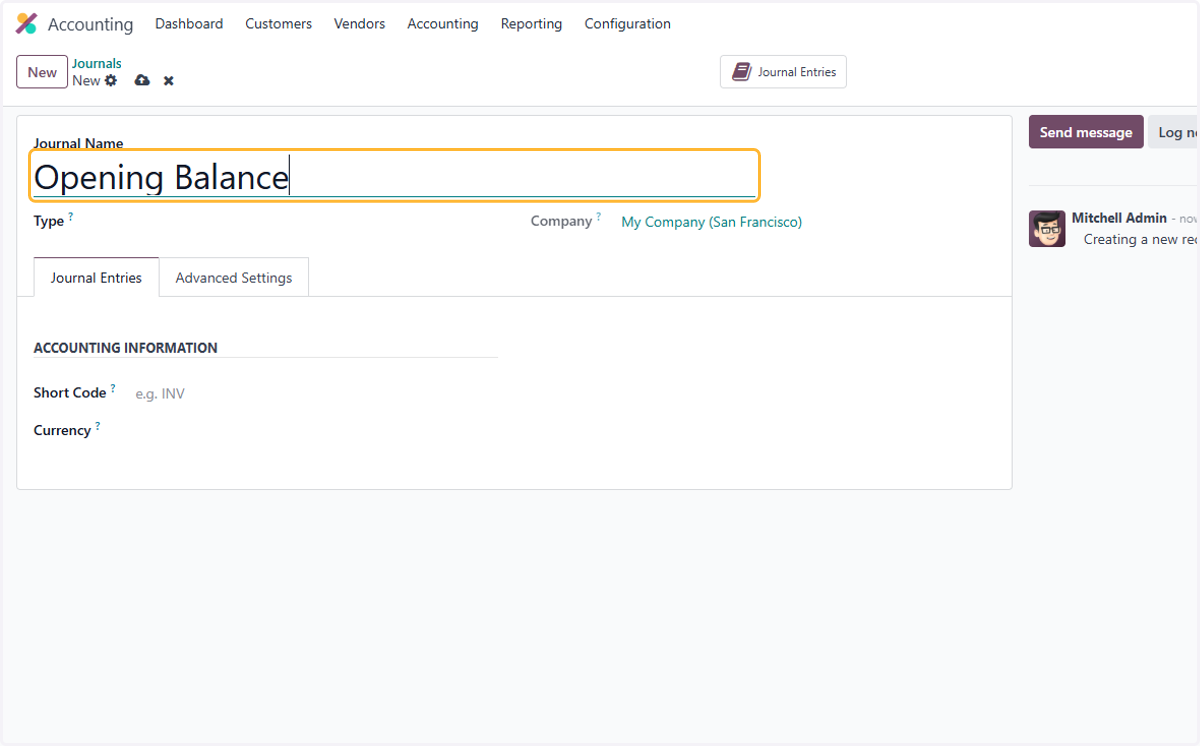1200x746 pixels.
Task: Open the Vendors menu
Action: click(359, 24)
